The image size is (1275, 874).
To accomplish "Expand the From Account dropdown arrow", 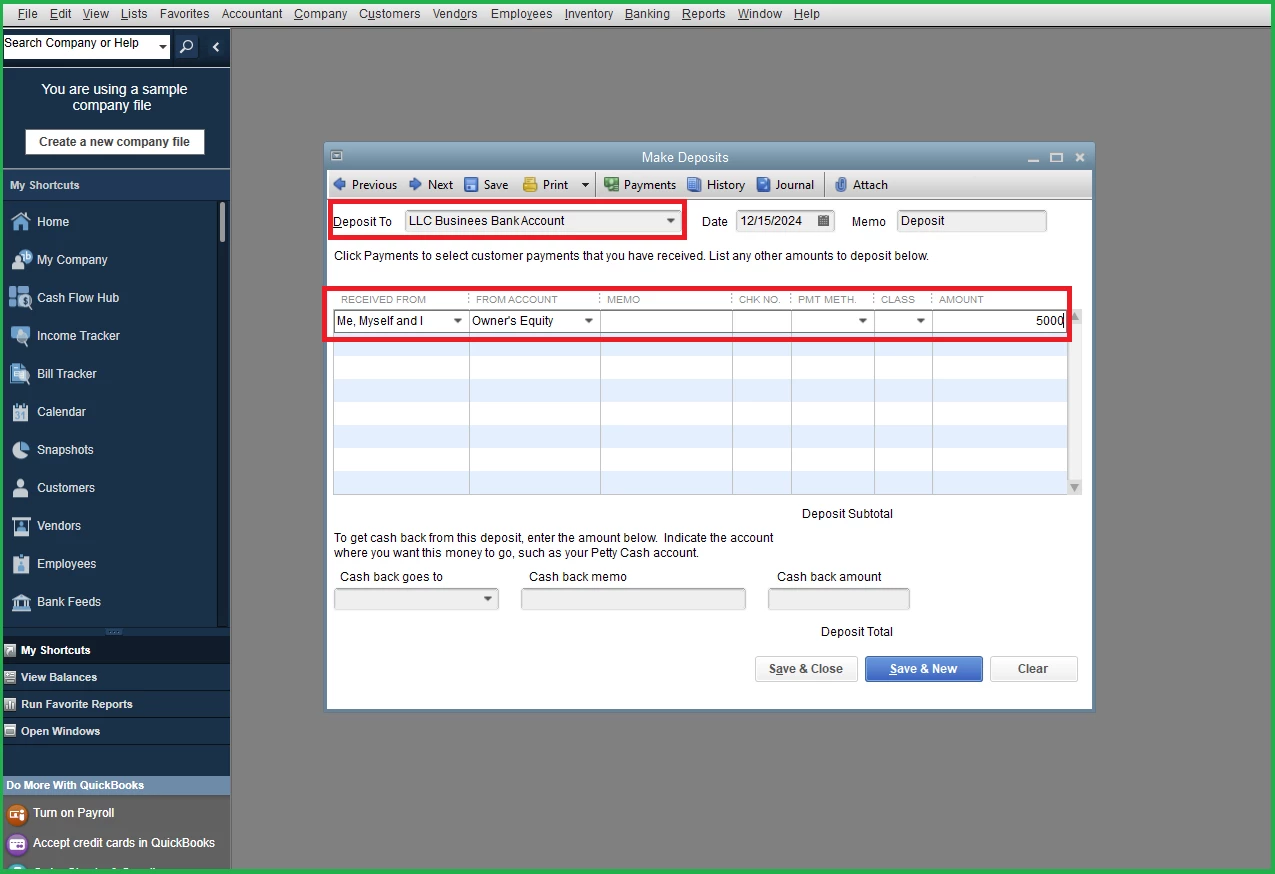I will click(589, 321).
